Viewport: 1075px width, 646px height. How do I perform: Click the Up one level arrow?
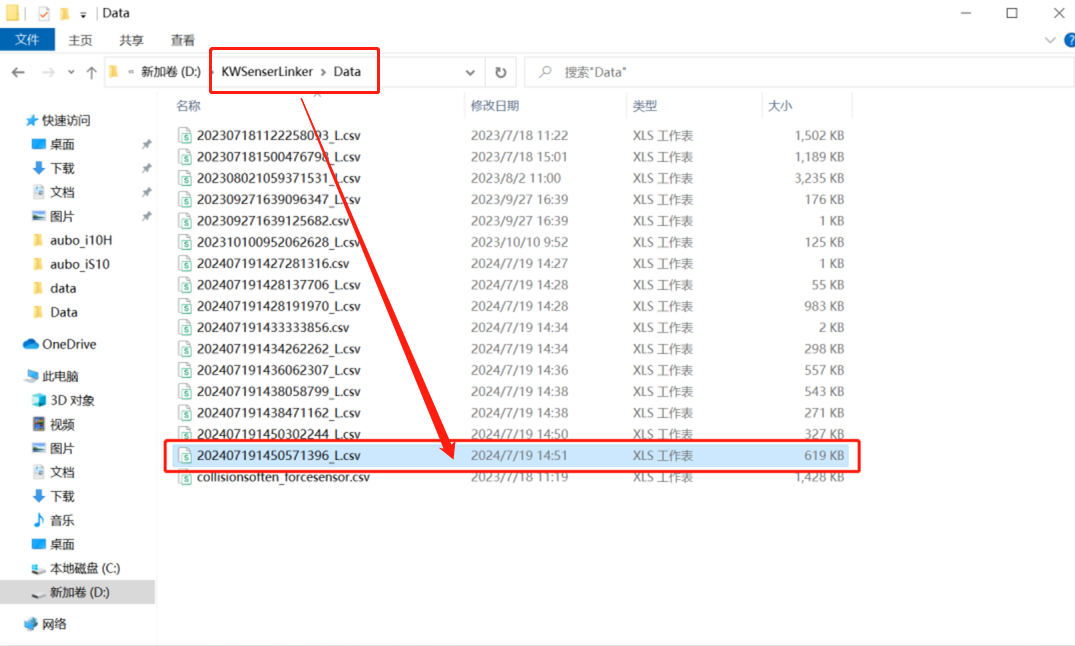(91, 72)
